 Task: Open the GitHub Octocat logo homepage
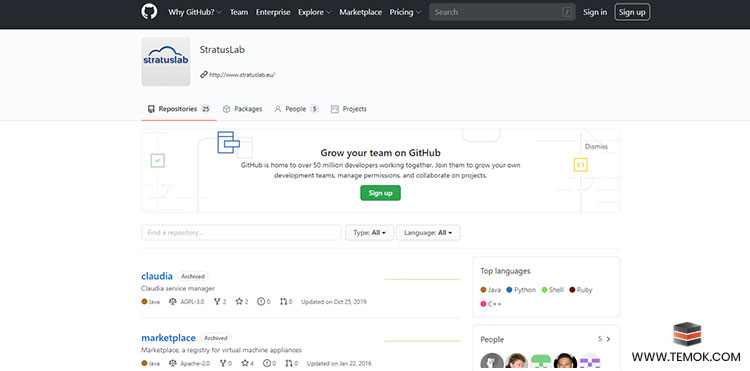coord(149,12)
